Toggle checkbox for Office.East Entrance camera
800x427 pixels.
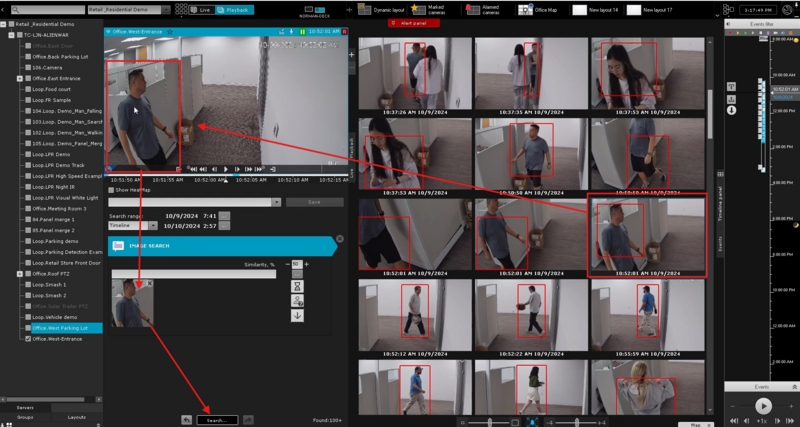pyautogui.click(x=27, y=78)
